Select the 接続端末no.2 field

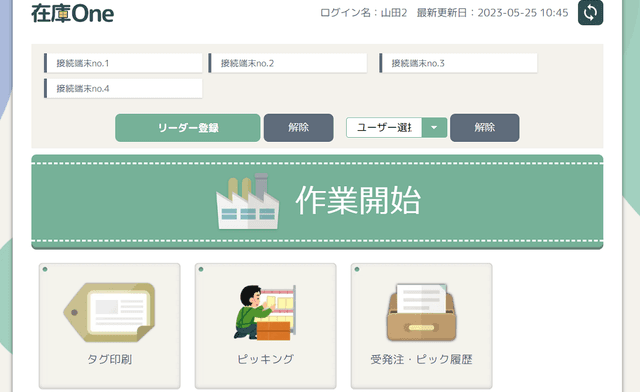288,63
